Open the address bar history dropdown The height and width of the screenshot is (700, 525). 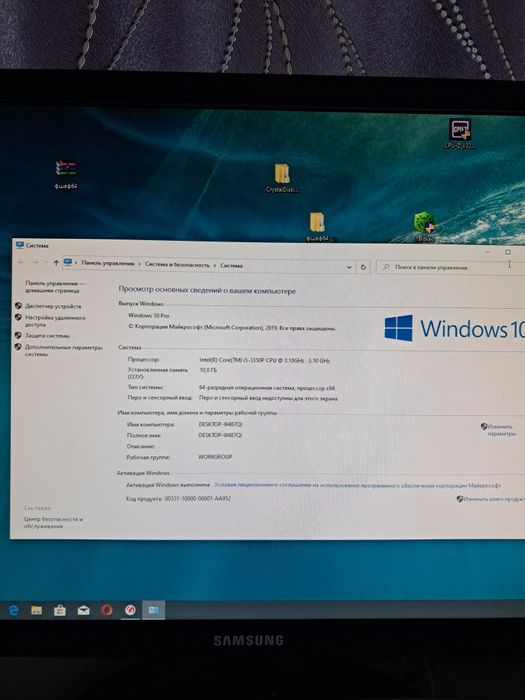[x=349, y=267]
